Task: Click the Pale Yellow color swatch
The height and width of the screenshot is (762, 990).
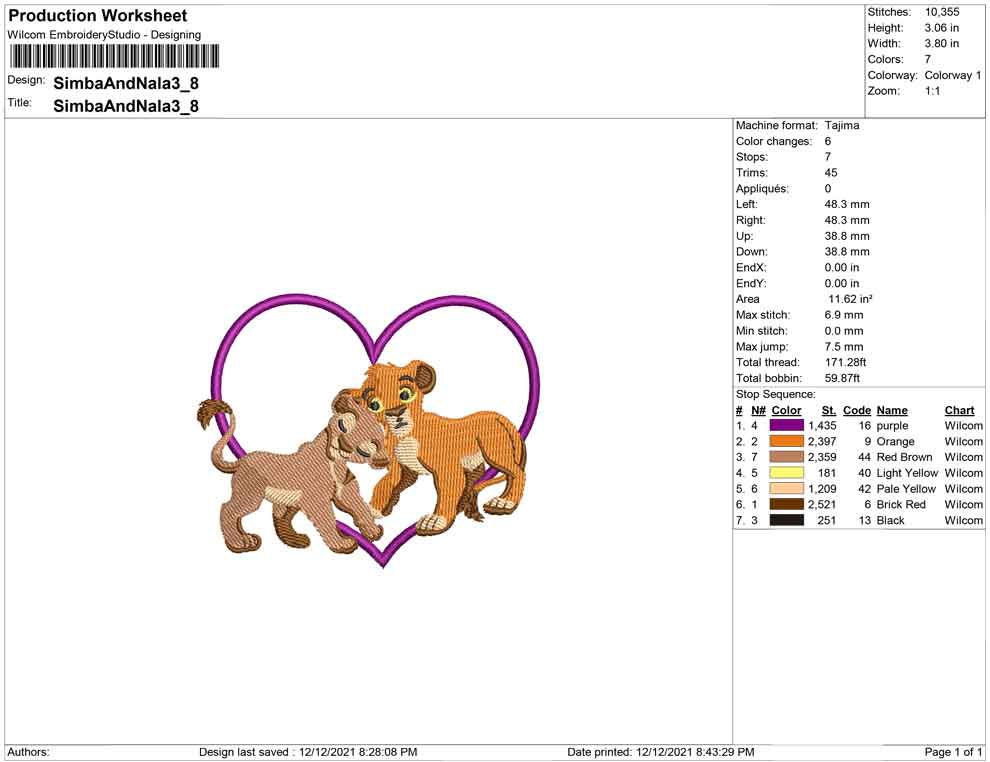Action: (786, 489)
